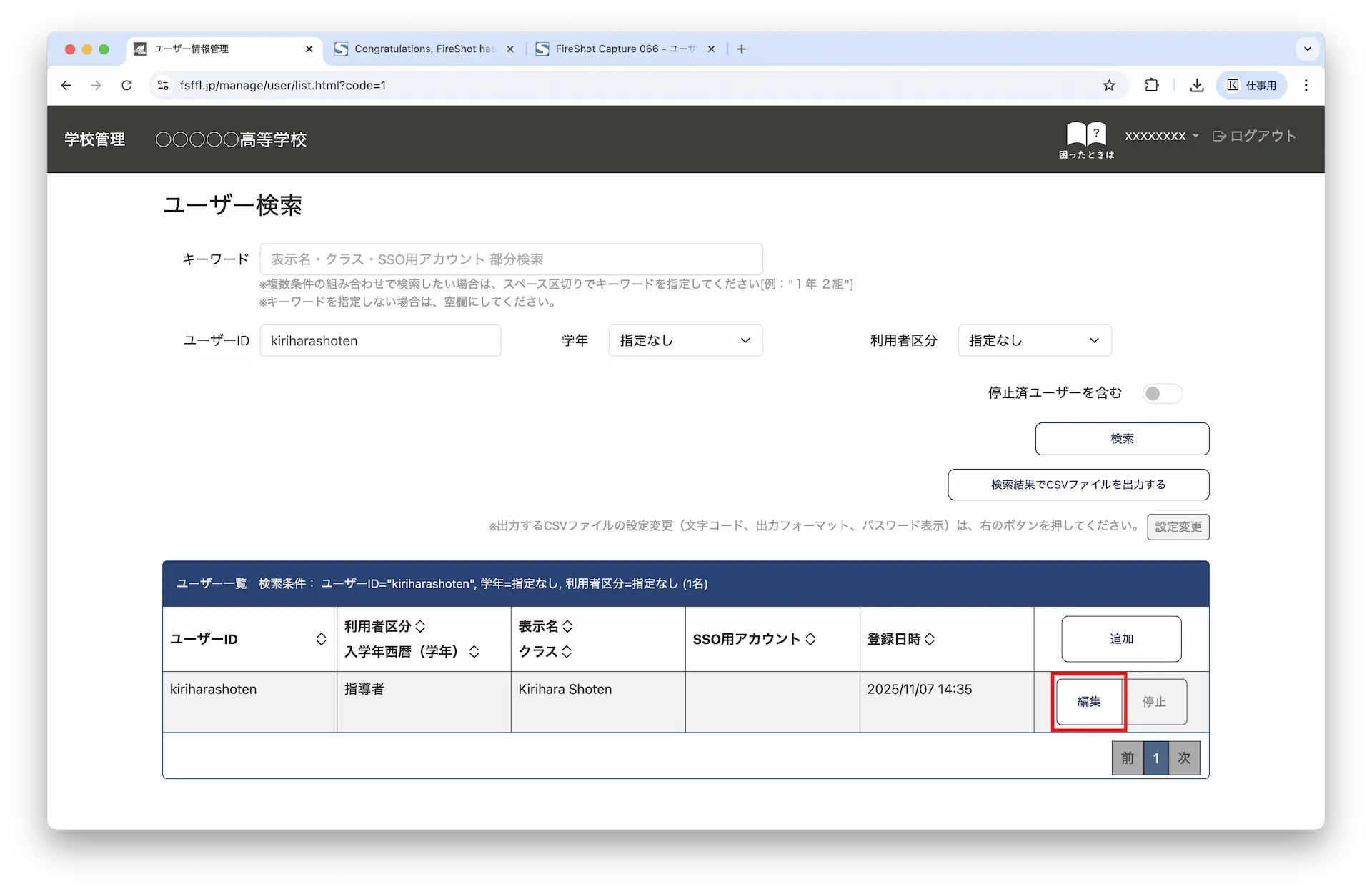Viewport: 1372px width, 892px height.
Task: Click the page reload icon
Action: pos(126,86)
